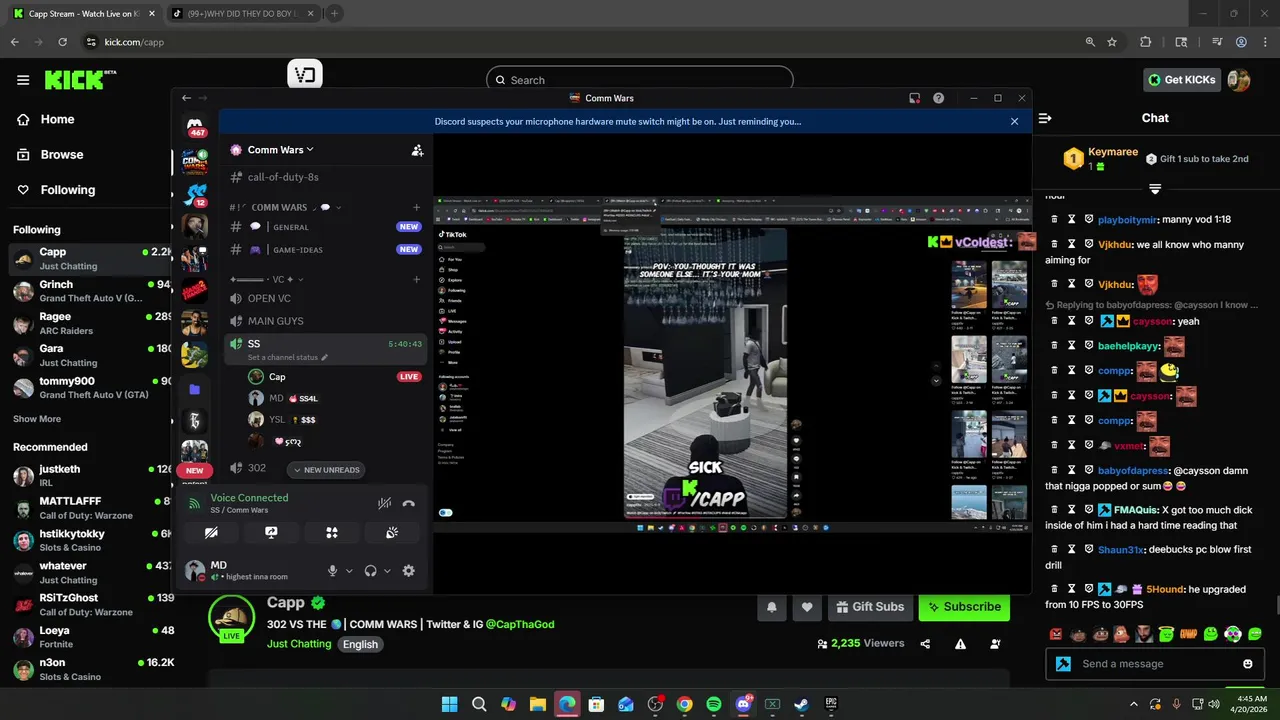Share your screen in Discord voice panel

click(271, 533)
